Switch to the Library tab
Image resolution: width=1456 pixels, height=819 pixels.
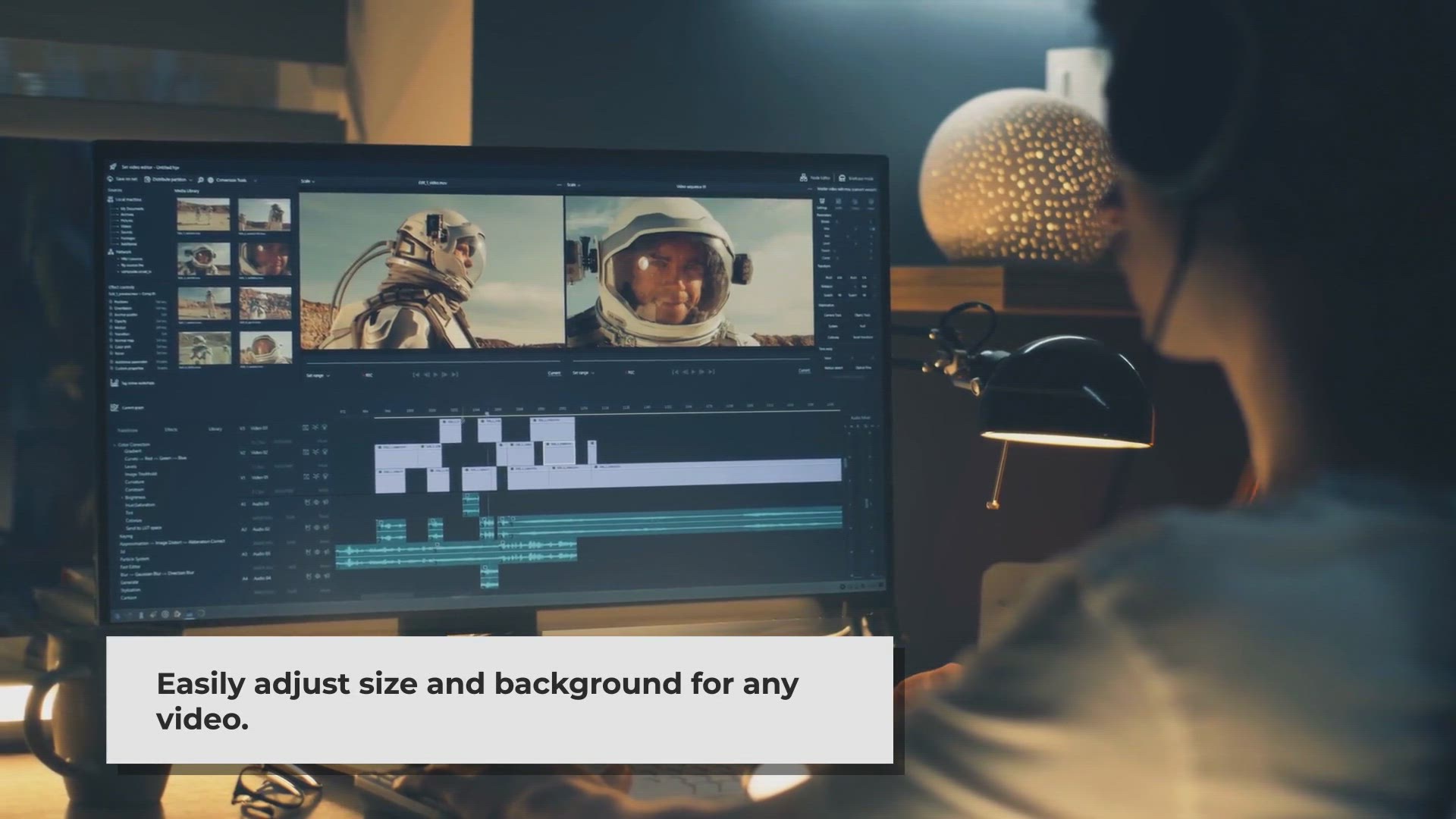[215, 428]
